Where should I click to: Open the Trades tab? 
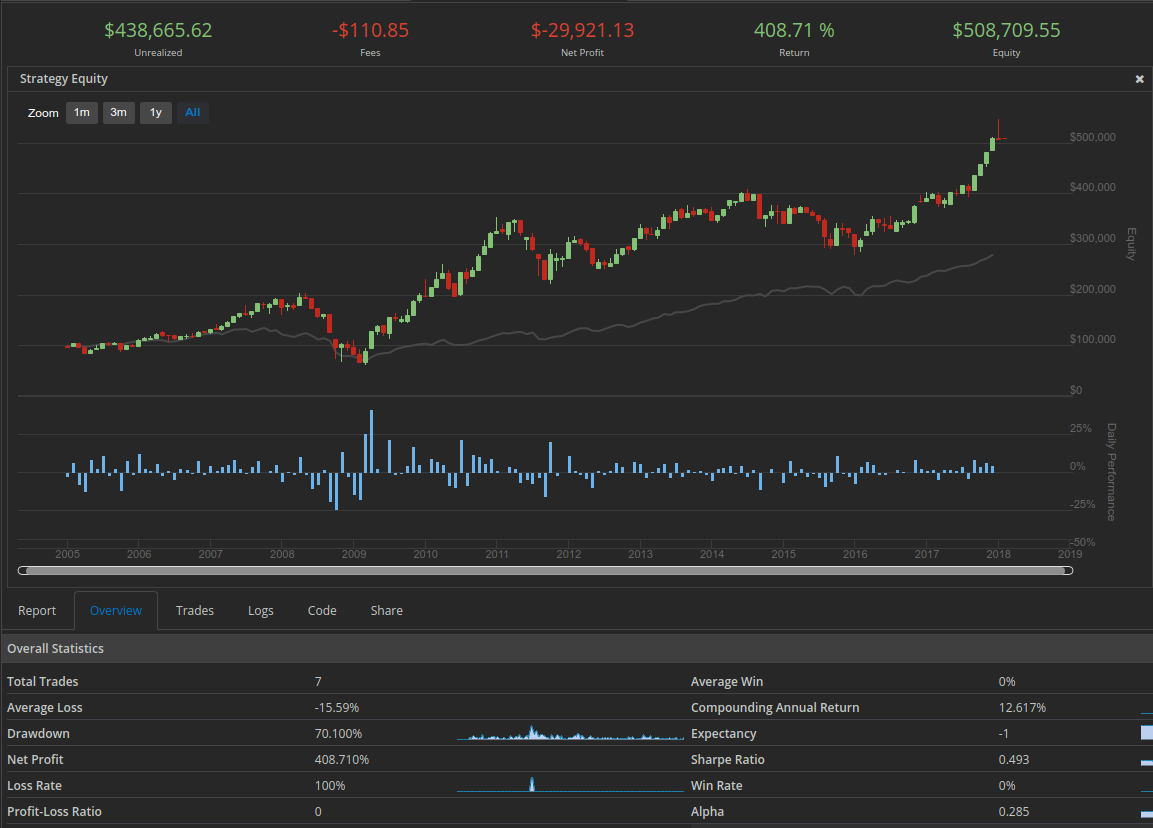[195, 610]
